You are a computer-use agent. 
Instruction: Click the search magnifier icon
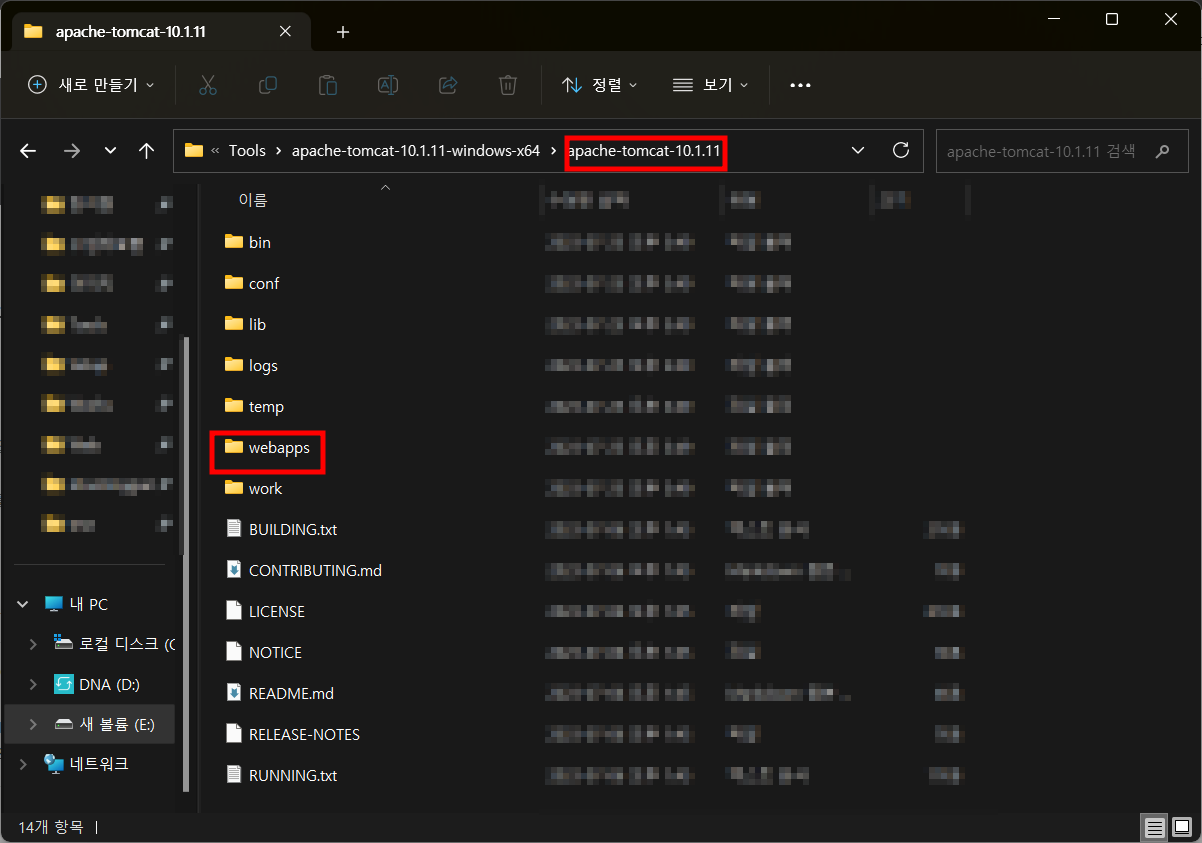(1162, 152)
